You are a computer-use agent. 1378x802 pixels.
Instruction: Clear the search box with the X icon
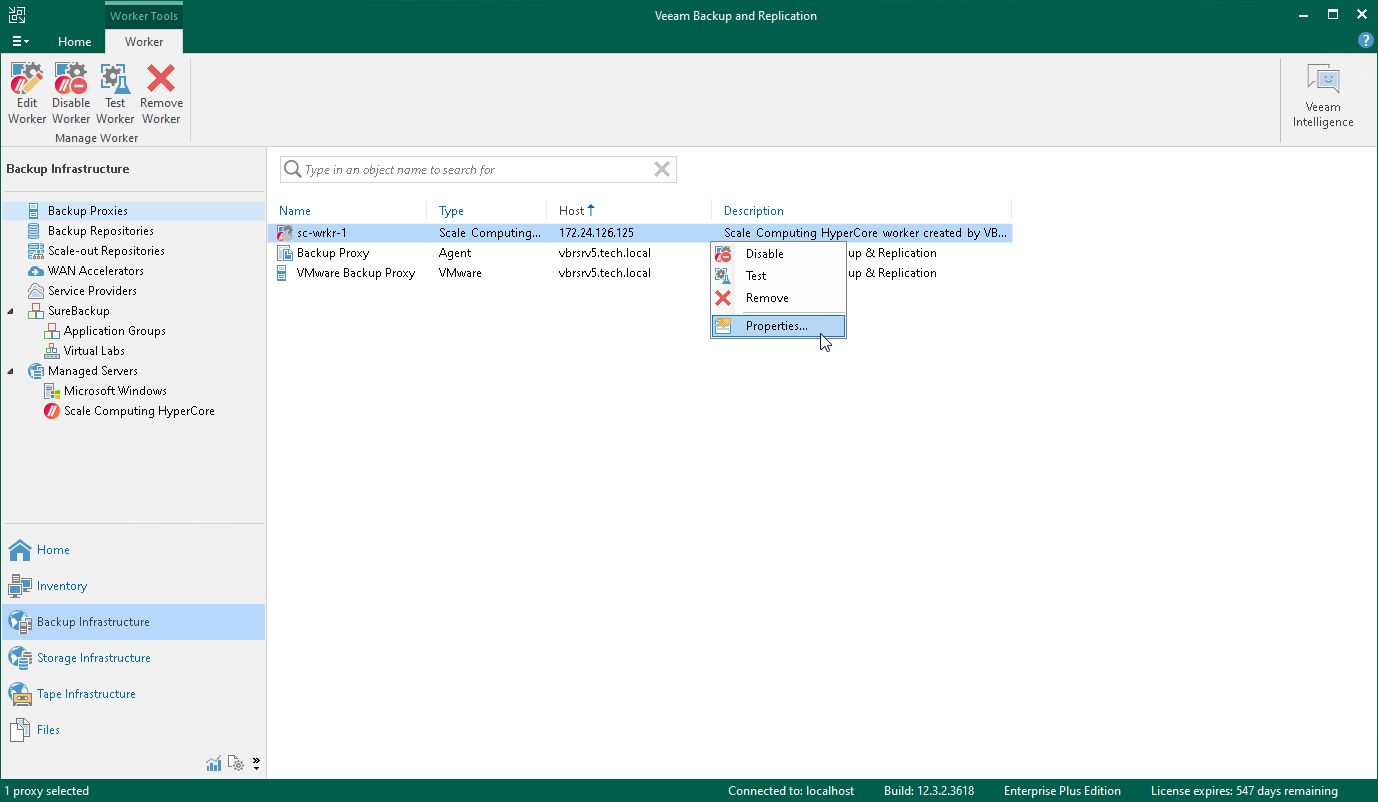(x=661, y=170)
